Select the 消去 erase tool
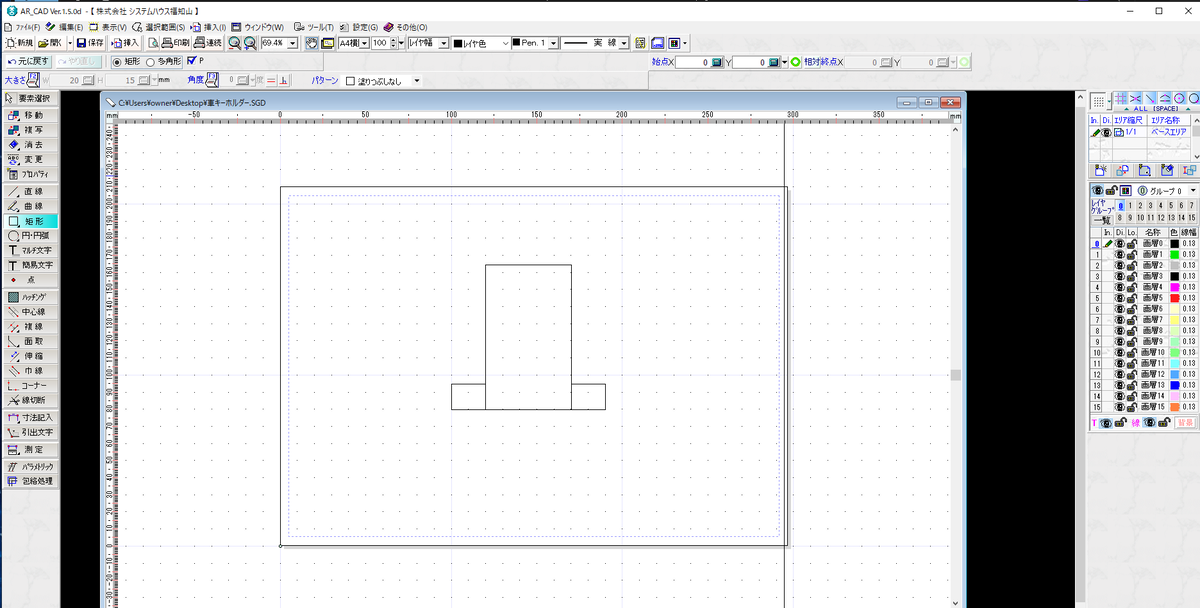This screenshot has height=608, width=1200. [x=30, y=144]
